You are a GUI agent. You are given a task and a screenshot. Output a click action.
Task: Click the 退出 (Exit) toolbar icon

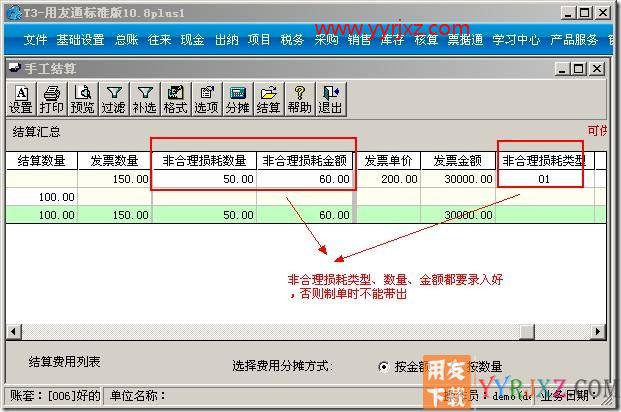point(331,99)
